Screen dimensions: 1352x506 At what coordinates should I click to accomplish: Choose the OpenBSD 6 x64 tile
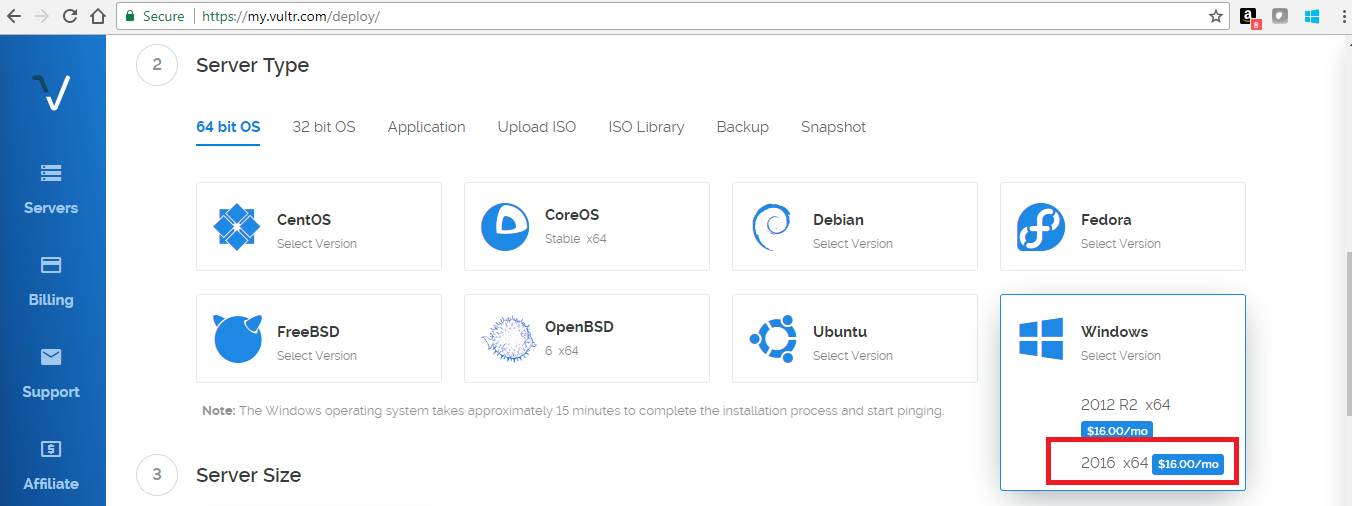587,338
